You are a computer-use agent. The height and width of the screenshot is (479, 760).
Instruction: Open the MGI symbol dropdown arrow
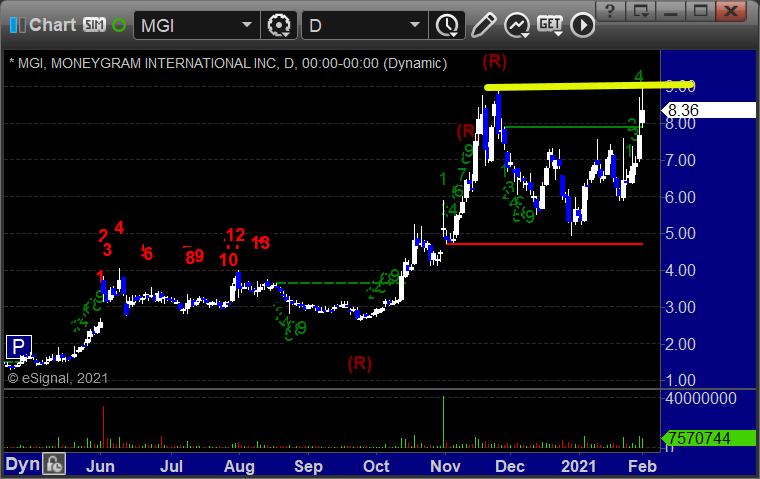(x=247, y=25)
